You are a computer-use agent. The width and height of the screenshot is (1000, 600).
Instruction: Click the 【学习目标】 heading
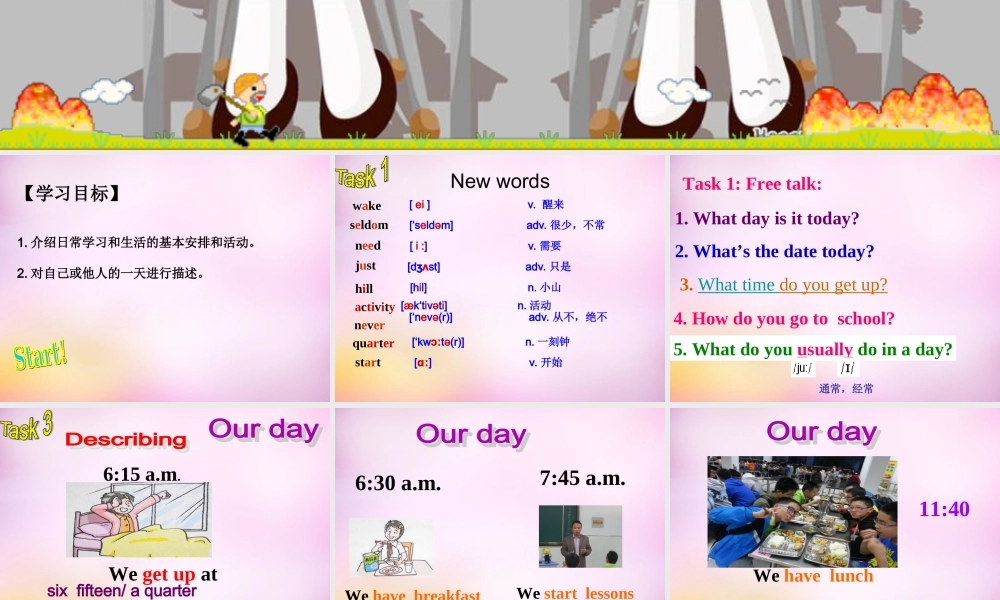coord(69,192)
